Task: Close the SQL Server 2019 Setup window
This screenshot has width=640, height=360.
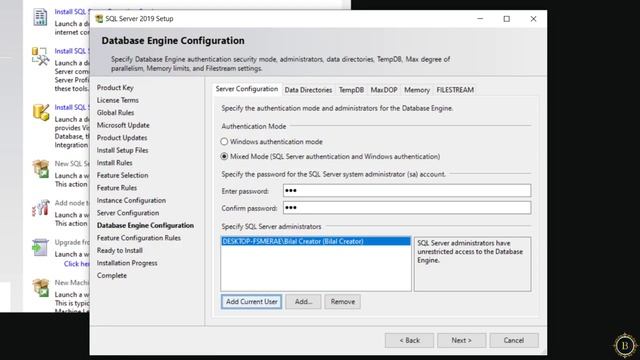Action: click(x=533, y=19)
